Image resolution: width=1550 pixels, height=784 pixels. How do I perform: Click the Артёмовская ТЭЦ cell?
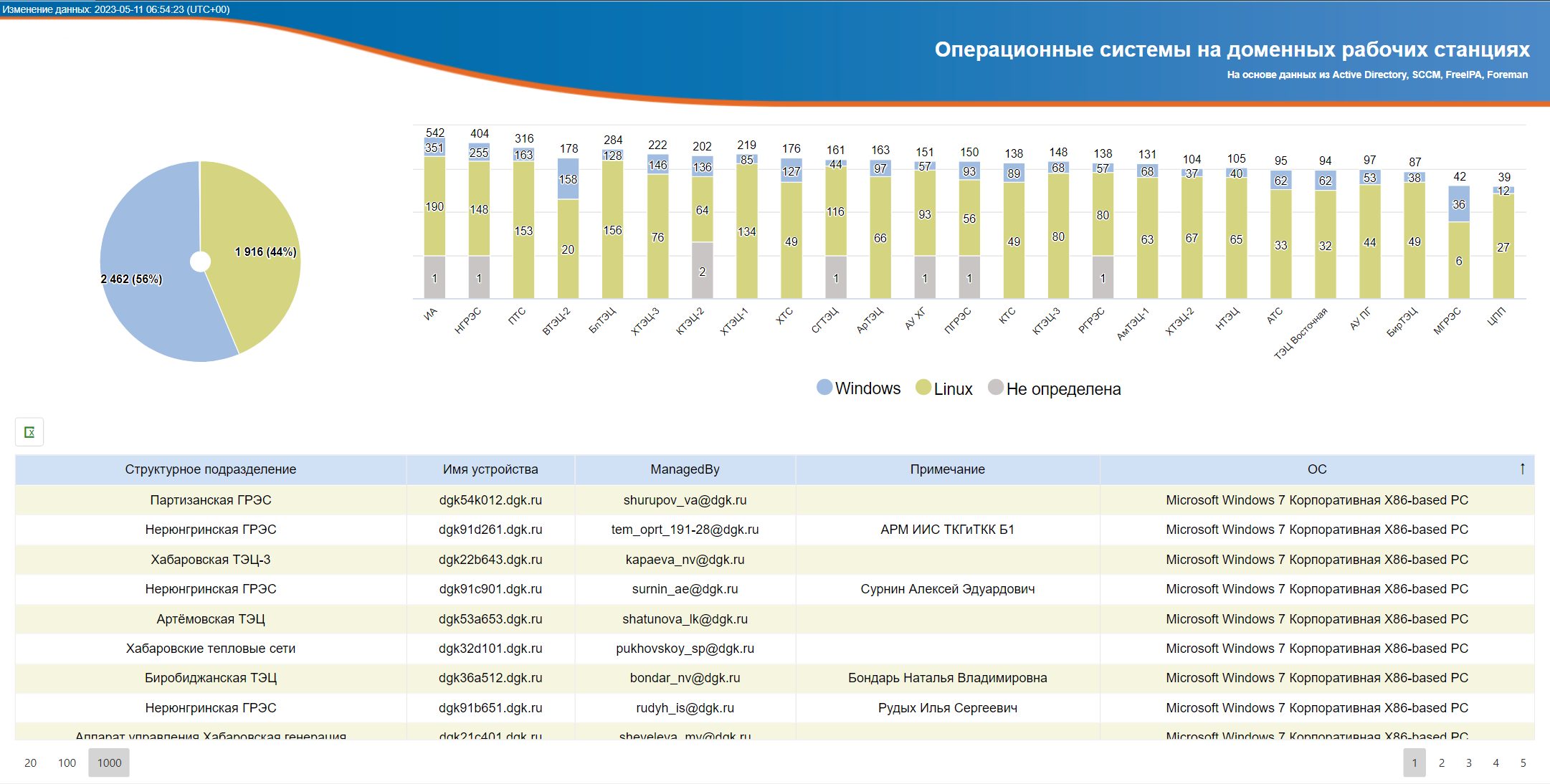[211, 619]
